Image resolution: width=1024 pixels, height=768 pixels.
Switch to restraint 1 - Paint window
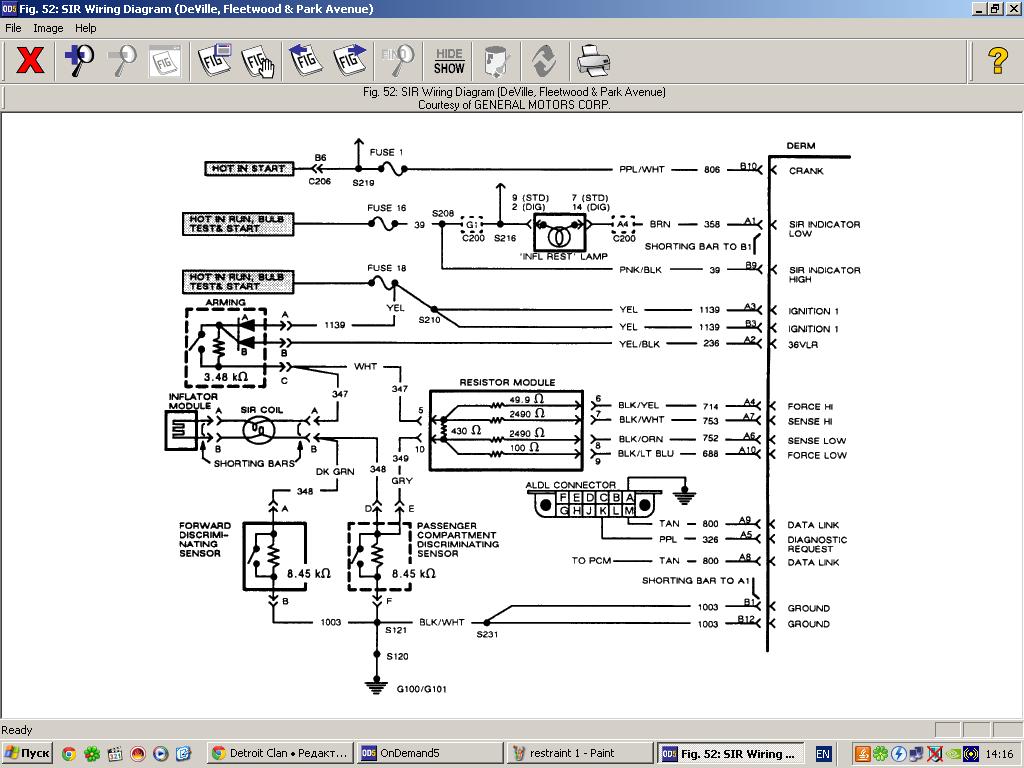578,753
